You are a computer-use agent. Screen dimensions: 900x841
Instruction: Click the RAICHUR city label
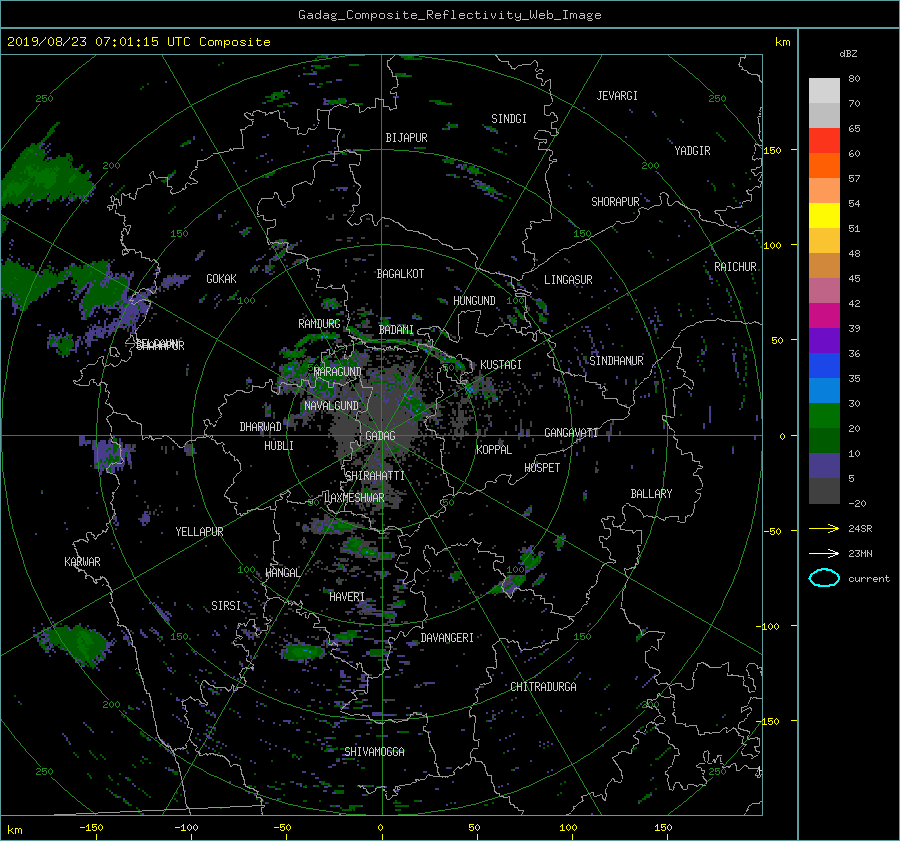coord(735,267)
